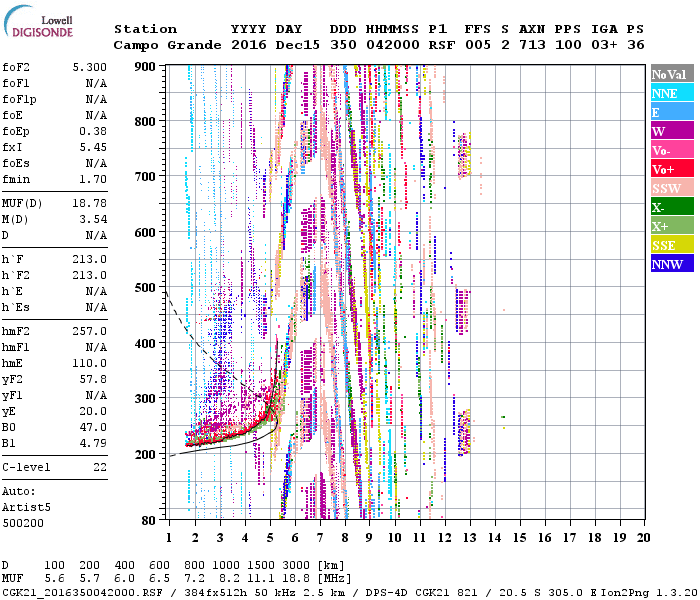The height and width of the screenshot is (600, 700).
Task: Select the X- dark green legend swatch
Action: [672, 207]
